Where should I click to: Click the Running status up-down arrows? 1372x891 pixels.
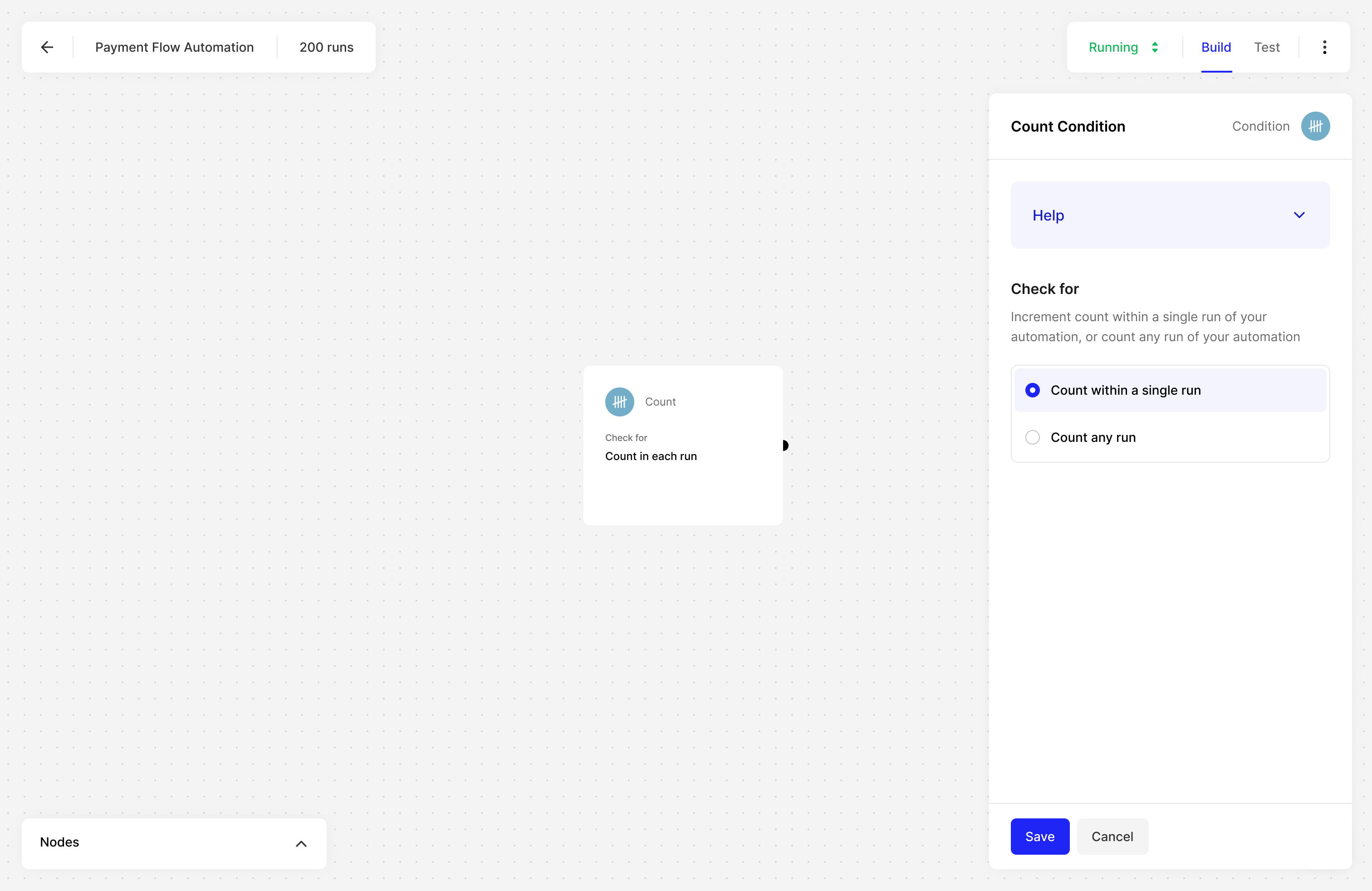1155,47
